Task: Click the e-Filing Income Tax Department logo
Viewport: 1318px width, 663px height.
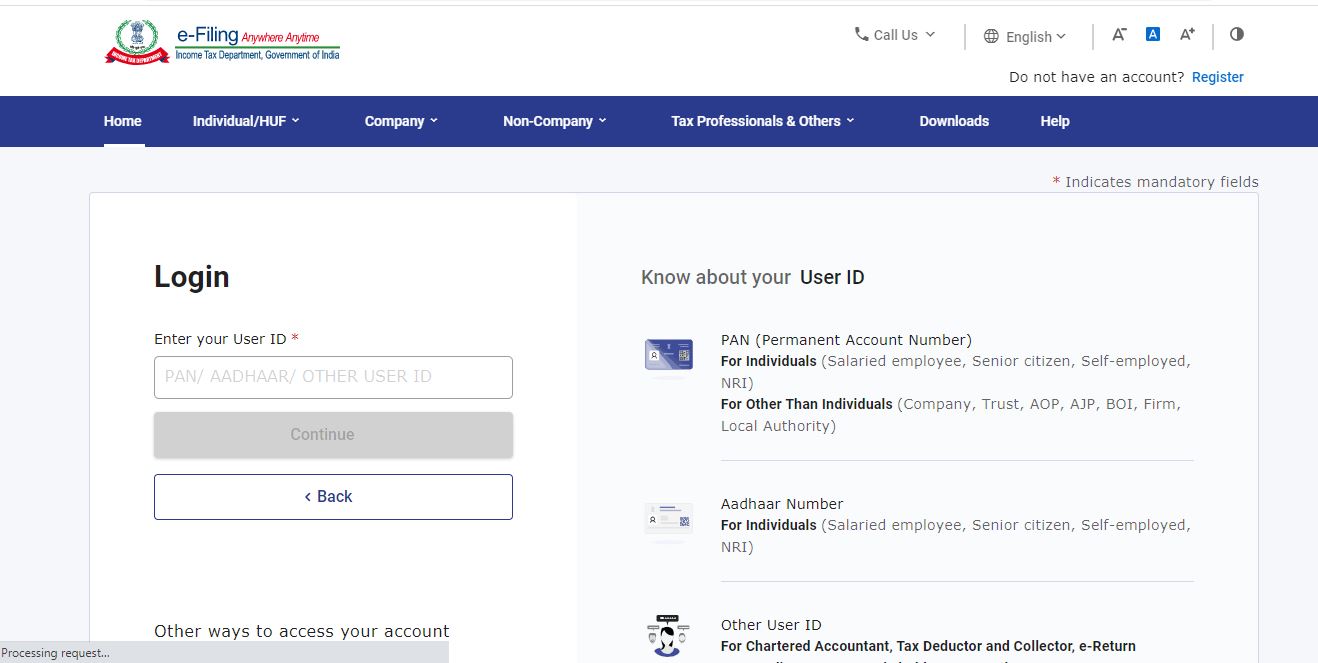Action: coord(222,41)
